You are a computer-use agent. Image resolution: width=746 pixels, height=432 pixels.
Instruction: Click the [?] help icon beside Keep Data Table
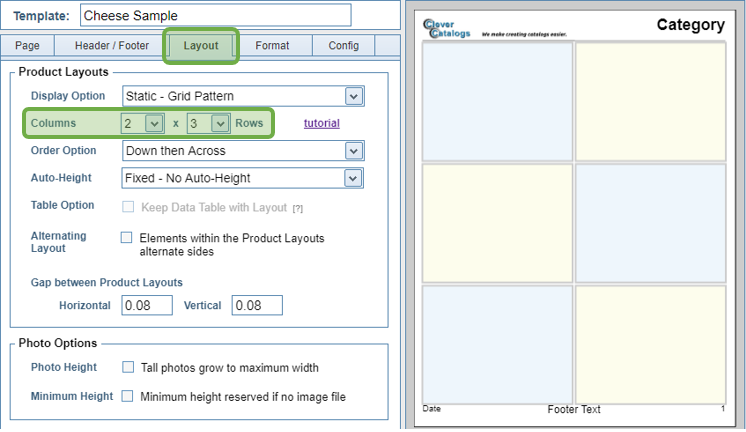(x=297, y=207)
